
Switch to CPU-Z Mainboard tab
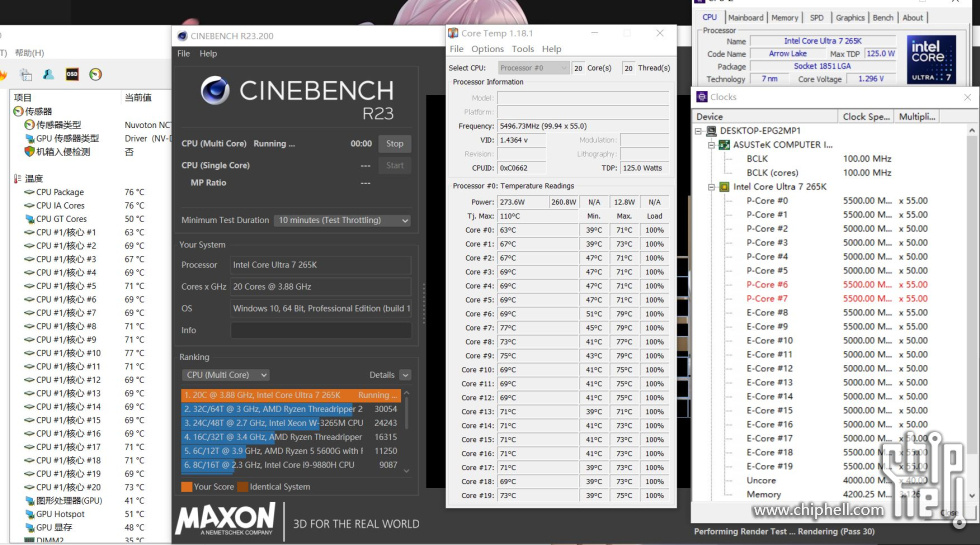(x=746, y=18)
